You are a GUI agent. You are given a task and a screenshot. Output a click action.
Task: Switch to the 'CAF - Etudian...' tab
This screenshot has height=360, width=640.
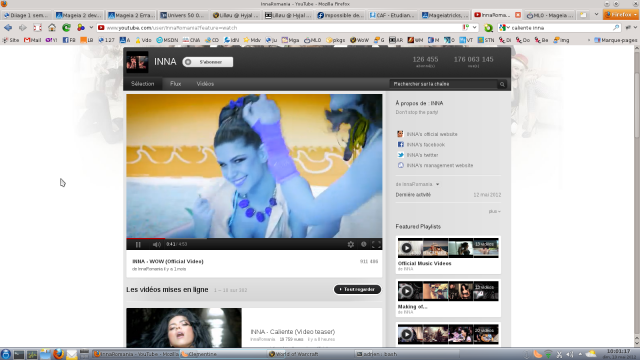[x=392, y=15]
